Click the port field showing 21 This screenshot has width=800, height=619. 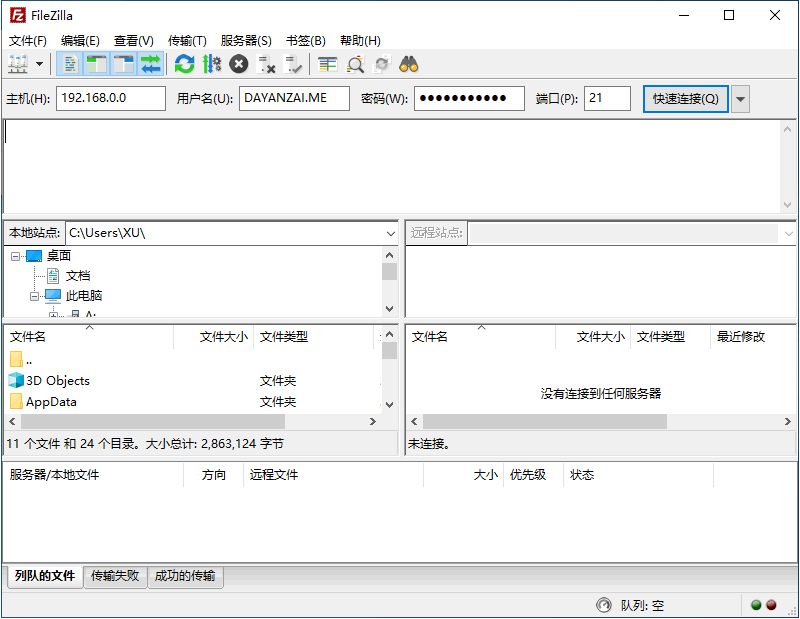pos(607,98)
